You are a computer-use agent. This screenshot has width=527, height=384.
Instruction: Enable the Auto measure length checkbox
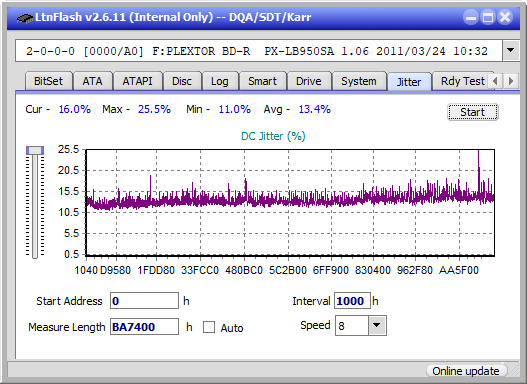[209, 327]
